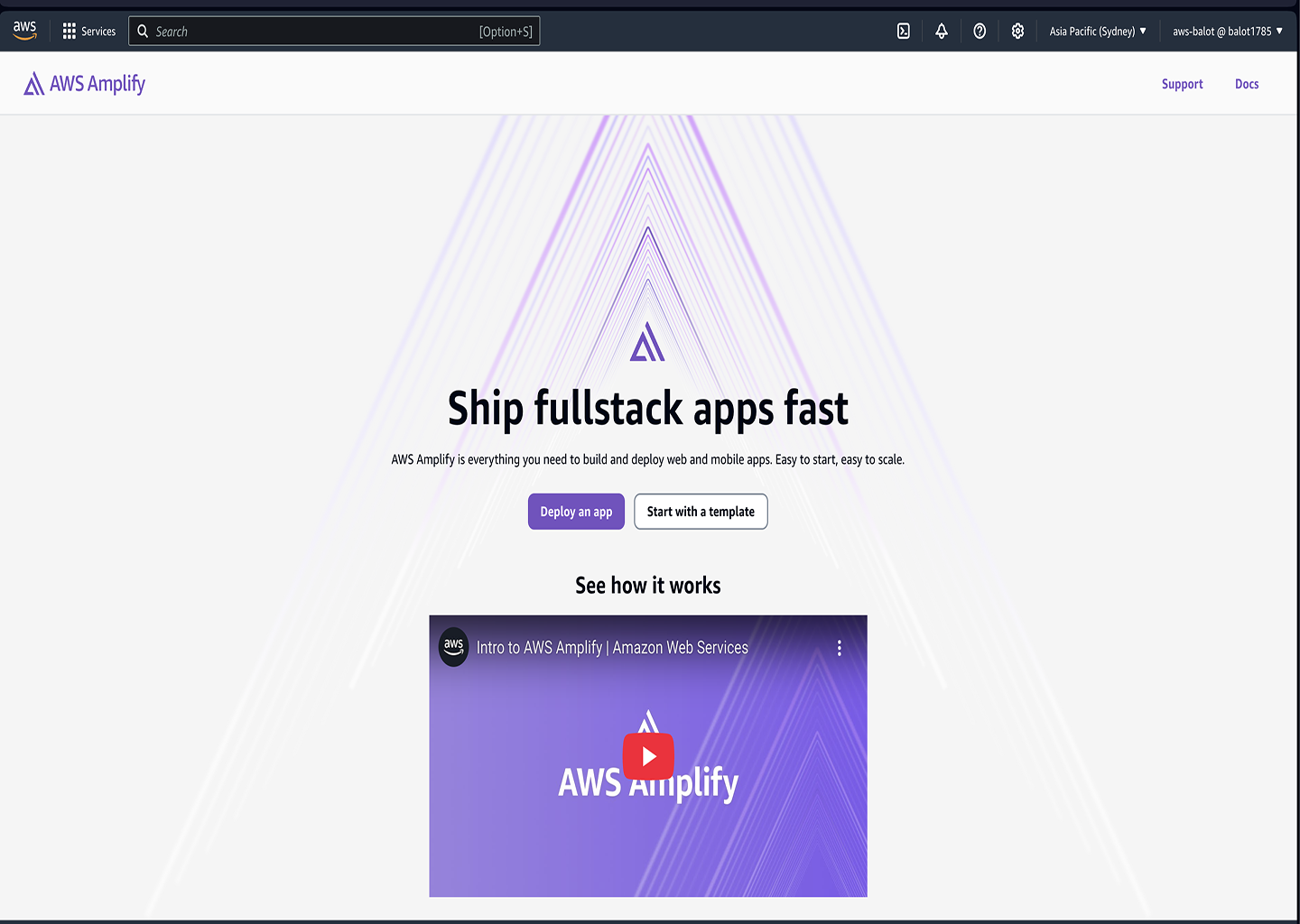The width and height of the screenshot is (1300, 924).
Task: Open the video's three-dot options menu
Action: tap(839, 648)
